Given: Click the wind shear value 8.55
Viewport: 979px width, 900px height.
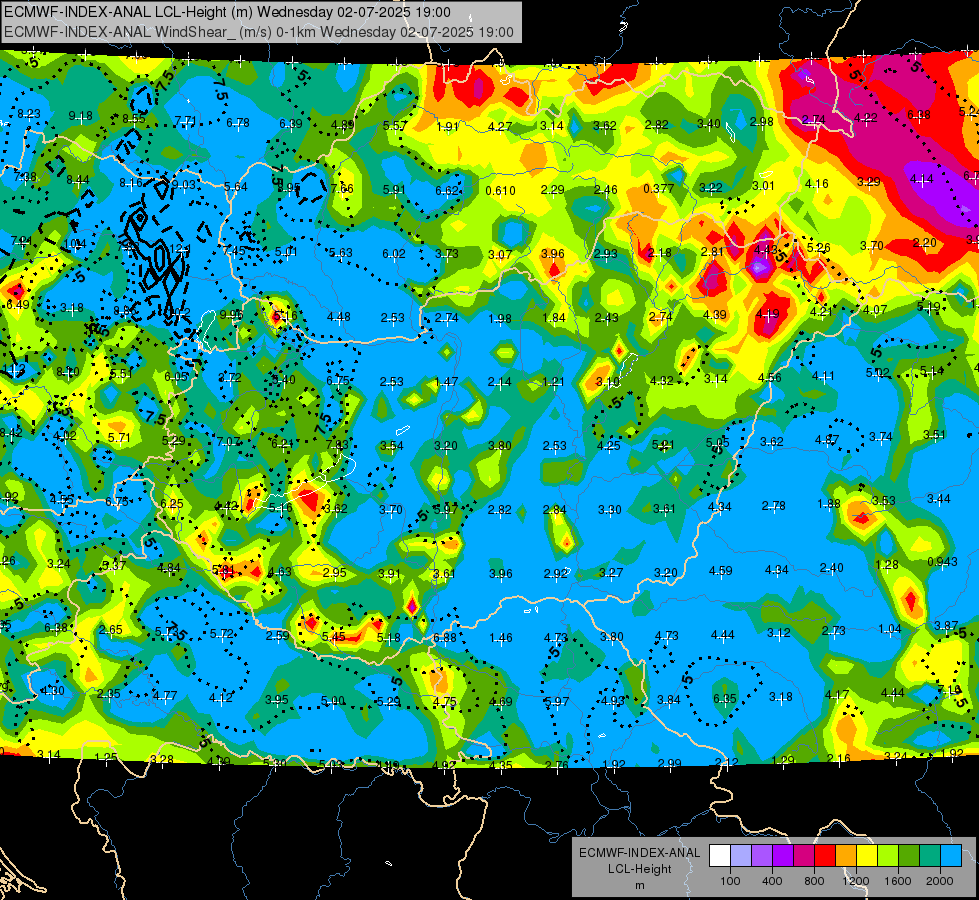Looking at the screenshot, I should [134, 119].
